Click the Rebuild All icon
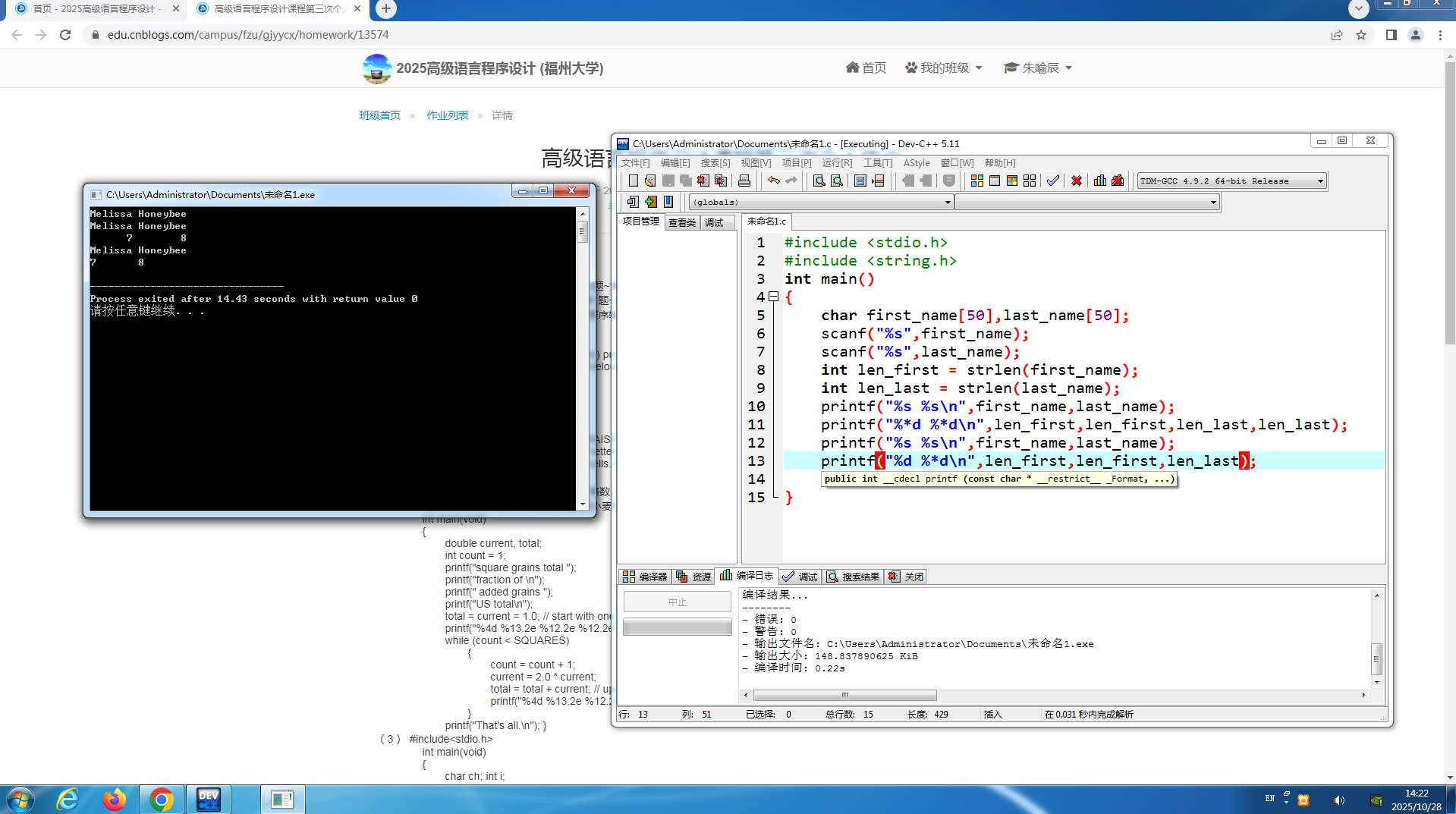Image resolution: width=1456 pixels, height=814 pixels. [1030, 181]
